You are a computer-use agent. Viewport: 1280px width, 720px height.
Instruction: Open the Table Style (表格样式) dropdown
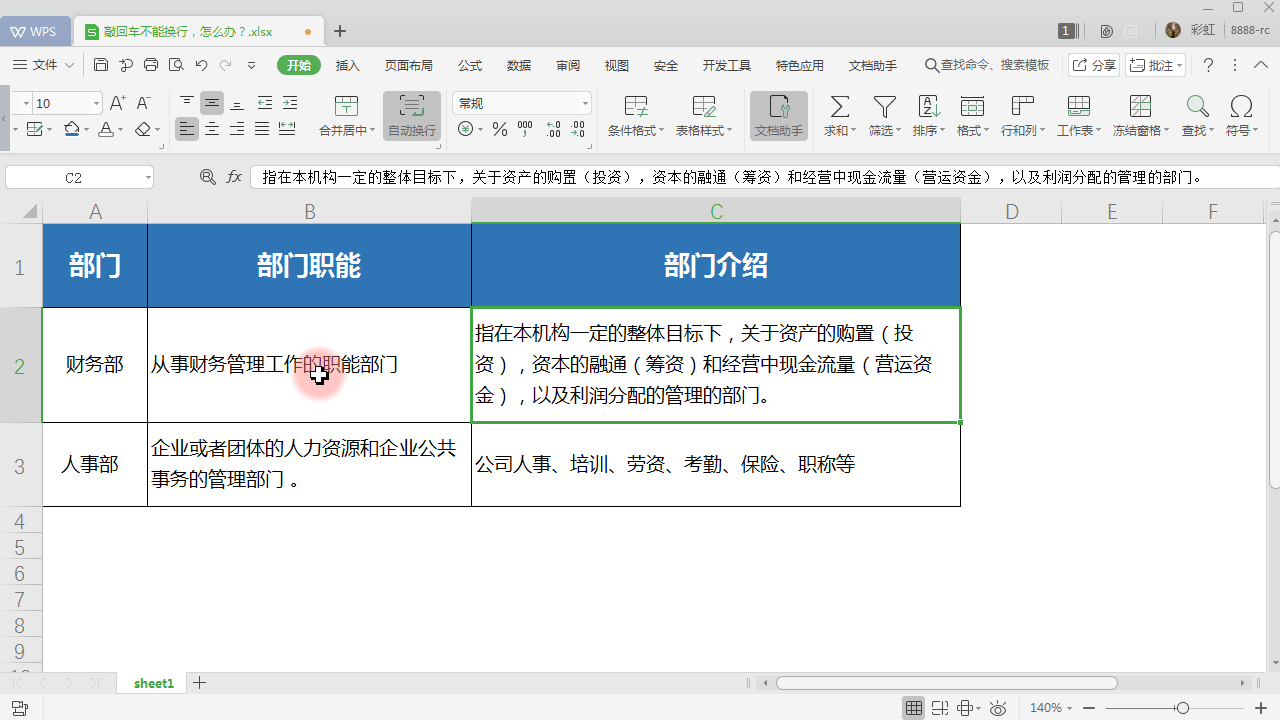[705, 115]
